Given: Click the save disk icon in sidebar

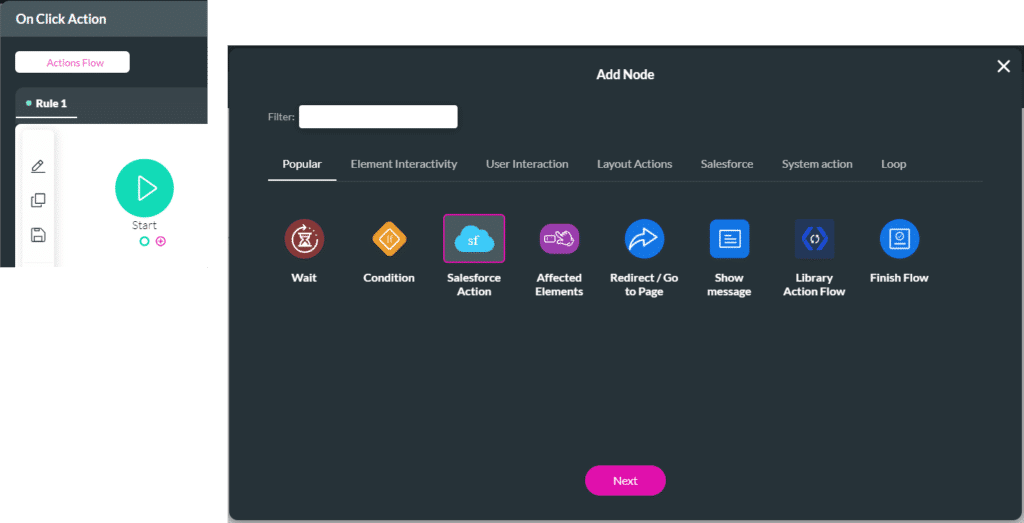Looking at the screenshot, I should pyautogui.click(x=38, y=235).
